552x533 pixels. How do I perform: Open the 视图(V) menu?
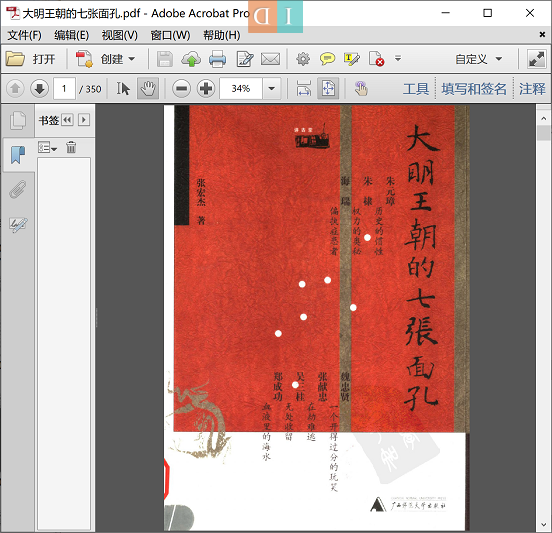pos(119,35)
